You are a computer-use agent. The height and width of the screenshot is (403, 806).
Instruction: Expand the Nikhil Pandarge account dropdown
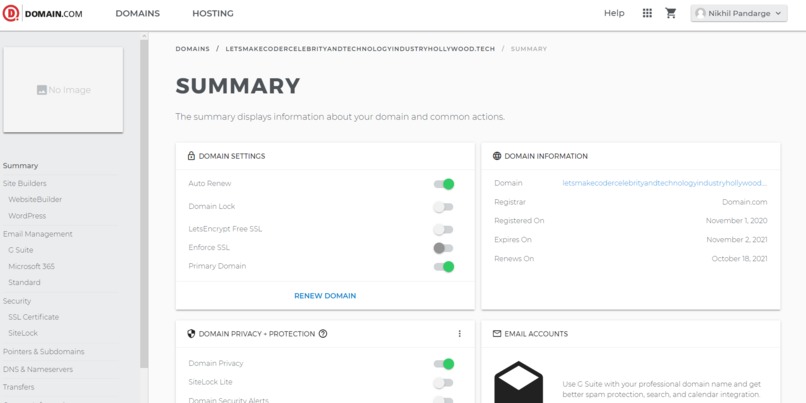pyautogui.click(x=739, y=13)
